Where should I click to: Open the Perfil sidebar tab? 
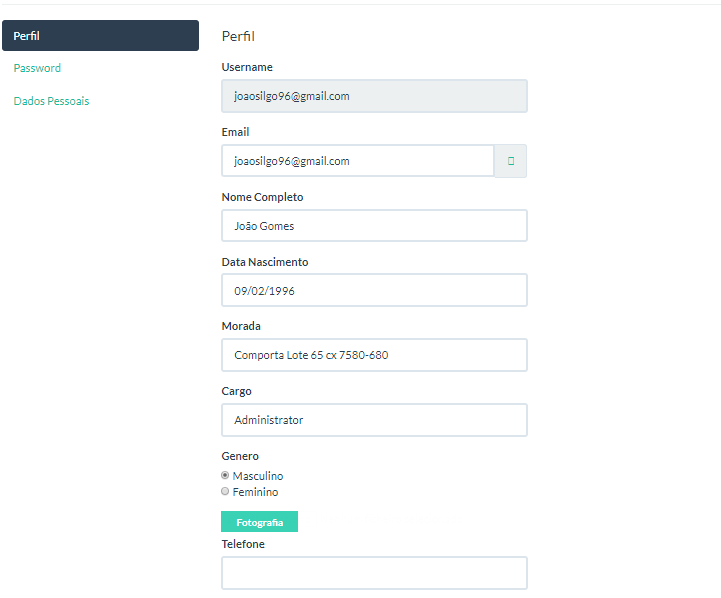pyautogui.click(x=100, y=35)
